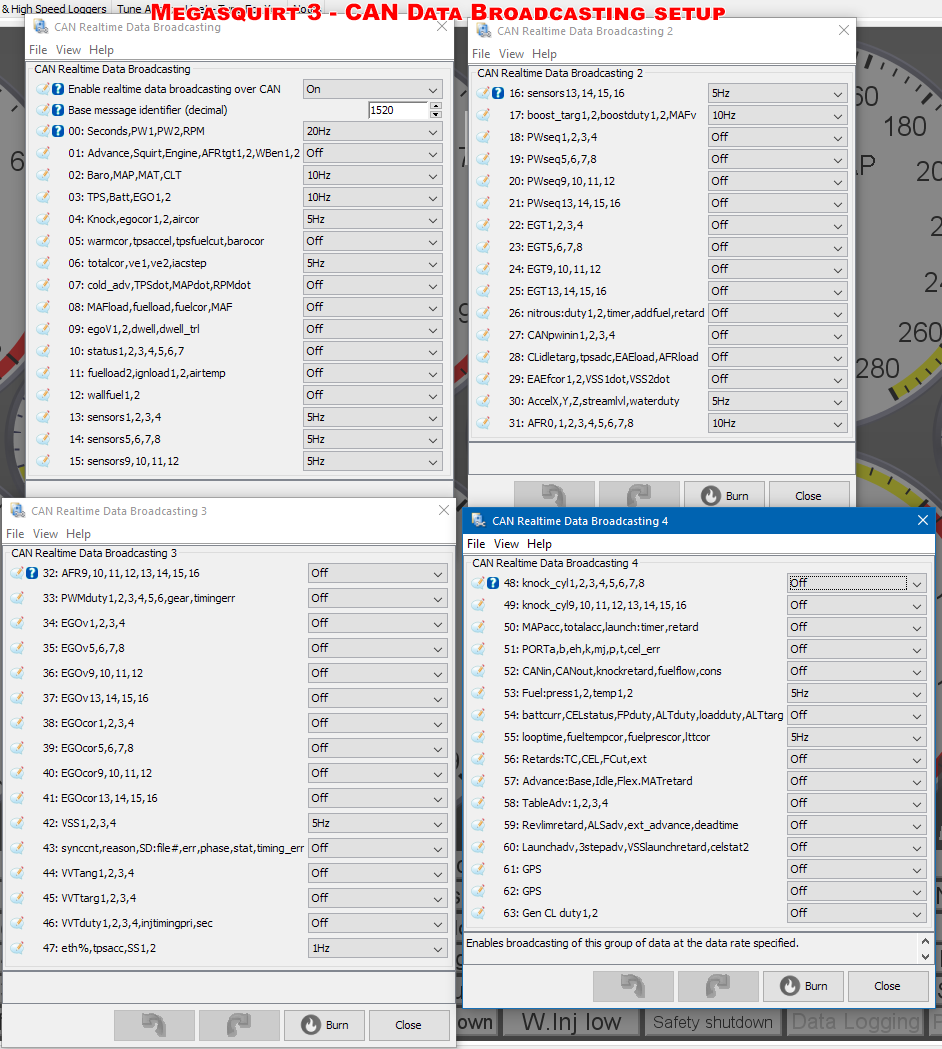Screen dimensions: 942x1049
Task: Open rate dropdown for 48: knock_cyl1,2,3,4,5,6,7,8
Action: point(856,583)
